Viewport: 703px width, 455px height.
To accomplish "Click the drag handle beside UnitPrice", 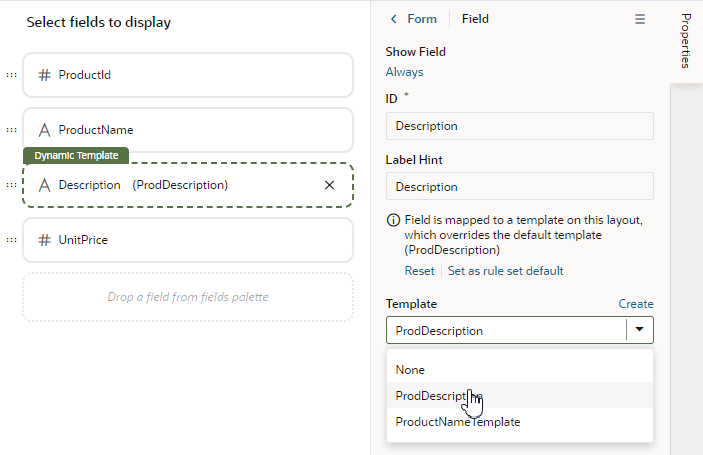I will click(x=11, y=240).
